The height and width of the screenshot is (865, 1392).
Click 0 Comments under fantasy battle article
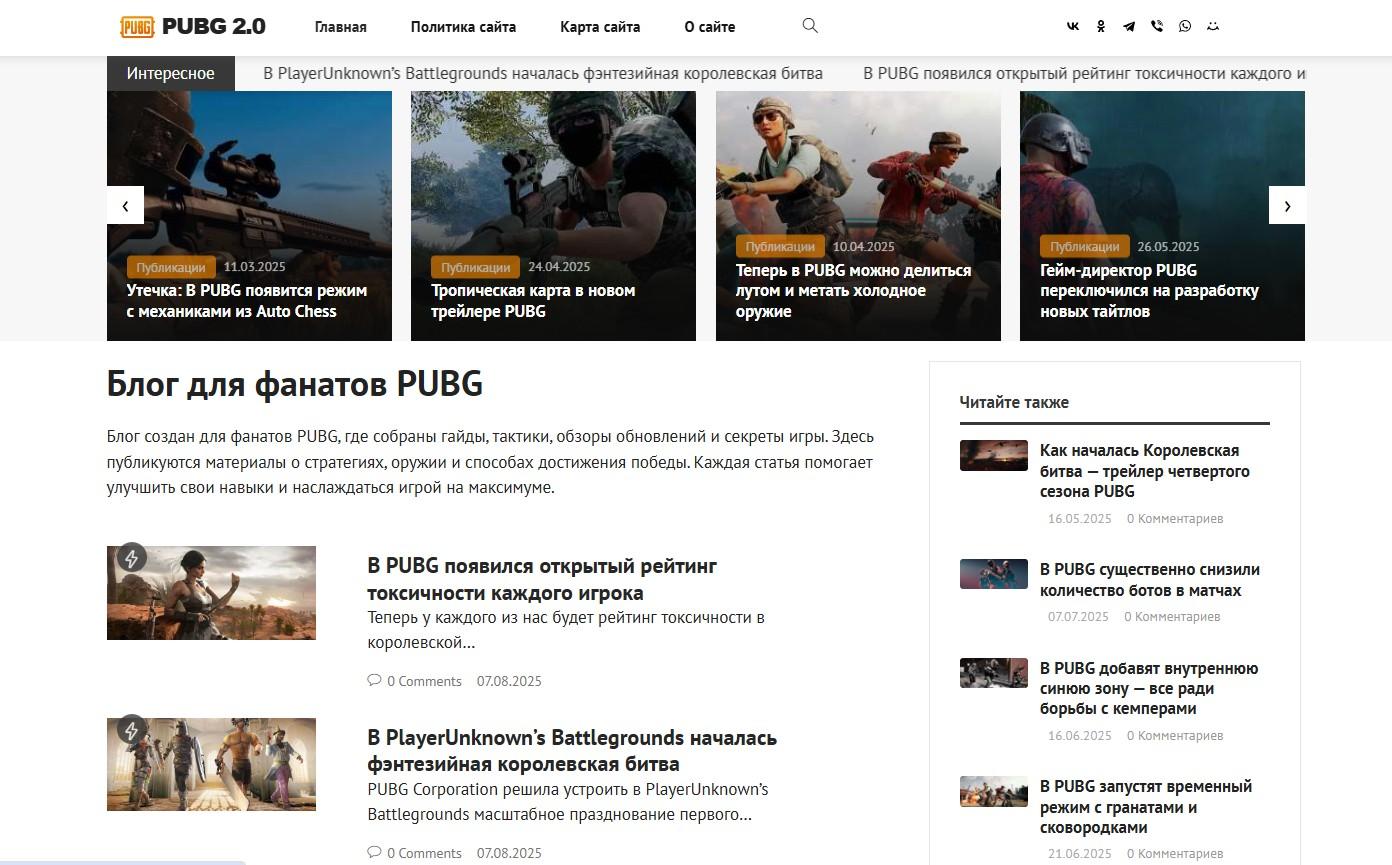click(x=424, y=853)
